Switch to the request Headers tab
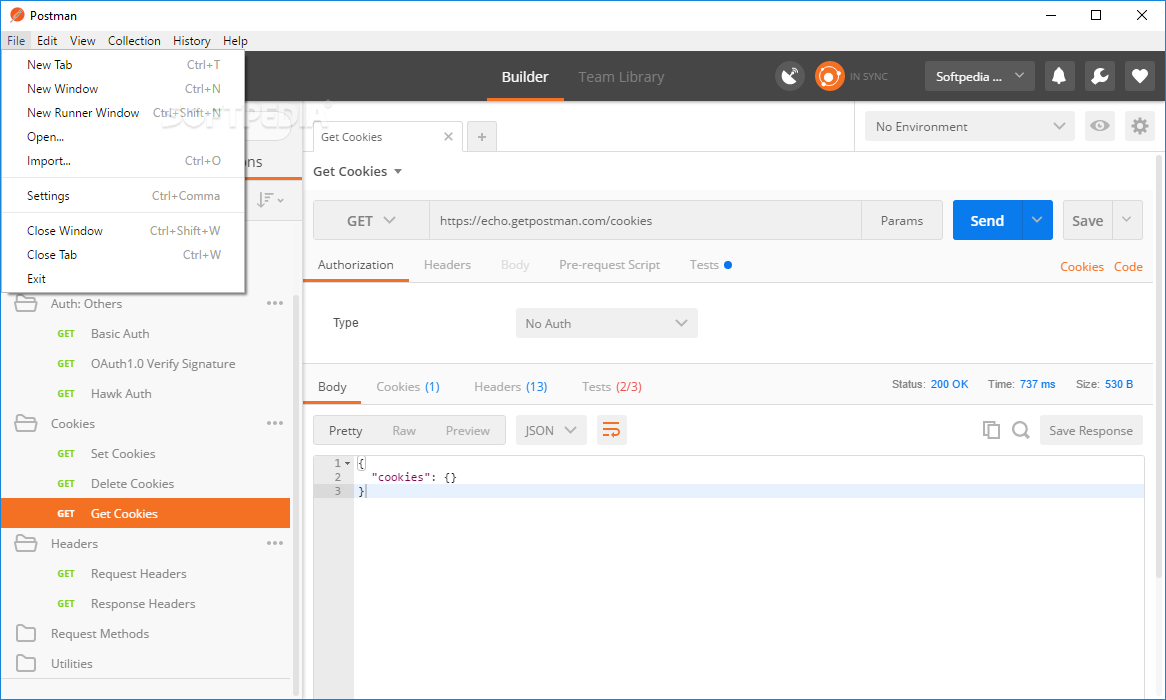Viewport: 1166px width, 700px height. 447,265
